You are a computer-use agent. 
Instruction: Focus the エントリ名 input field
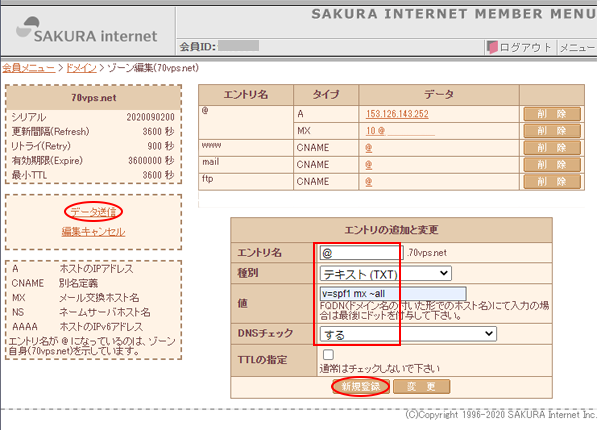(x=361, y=253)
